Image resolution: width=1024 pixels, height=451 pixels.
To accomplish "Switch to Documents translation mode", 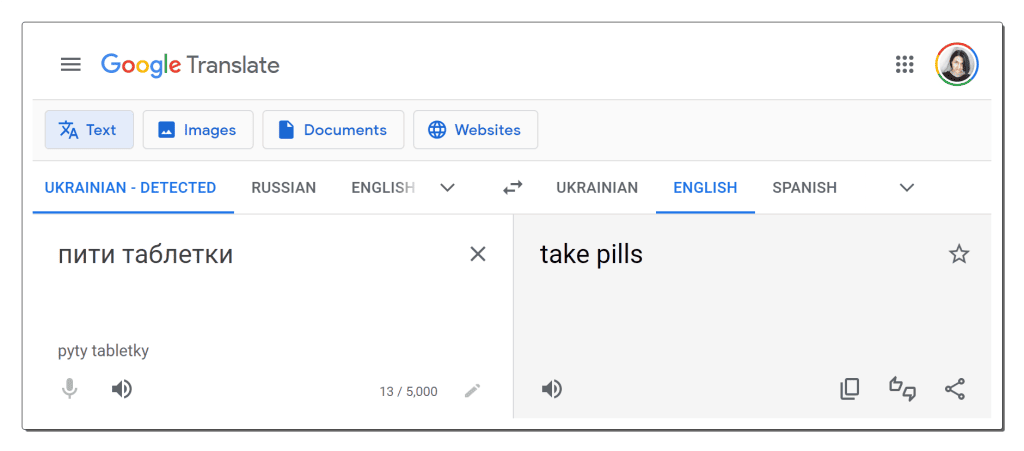I will tap(333, 130).
